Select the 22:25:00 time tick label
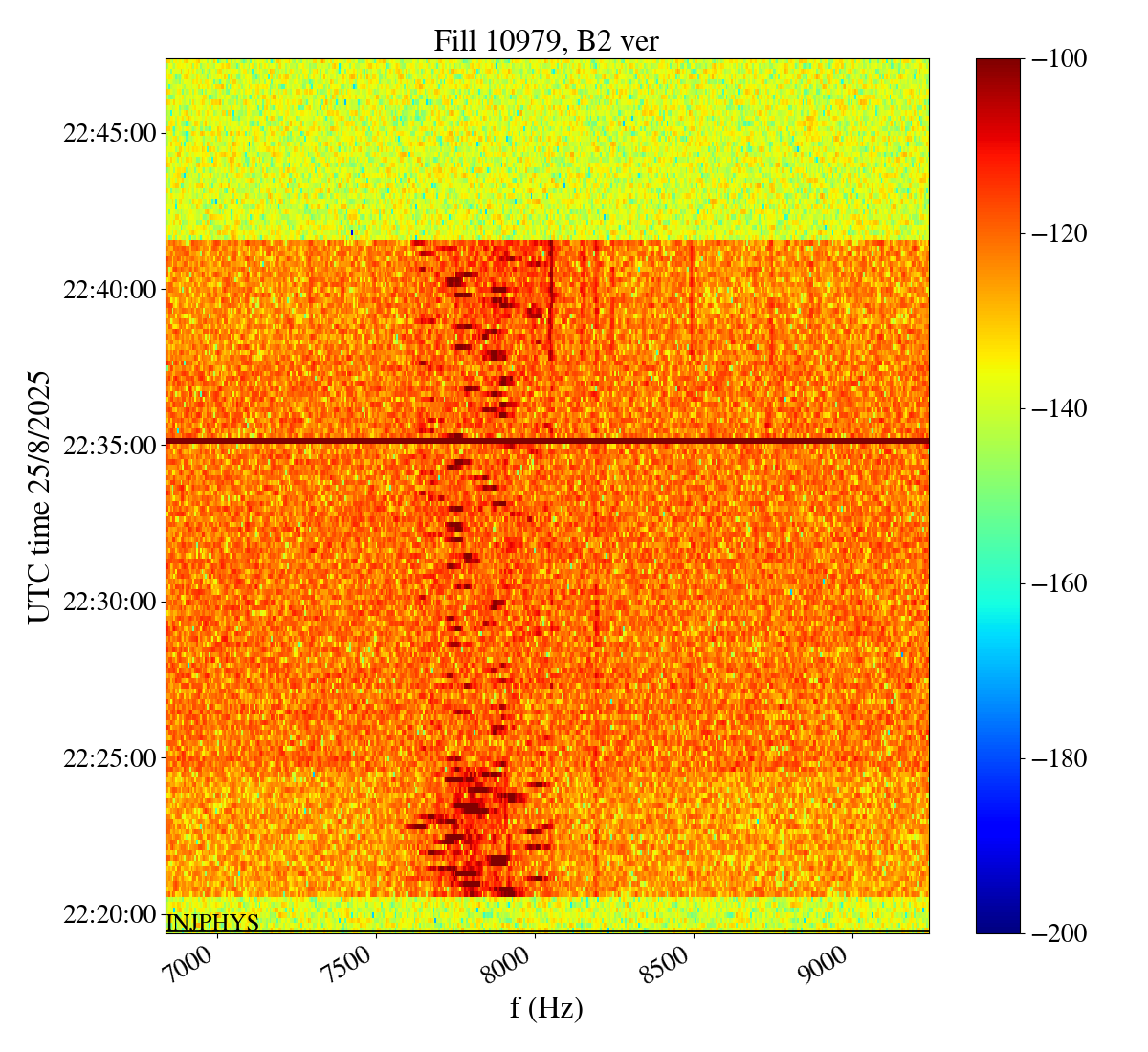This screenshot has width=1148, height=1052. coord(109,758)
